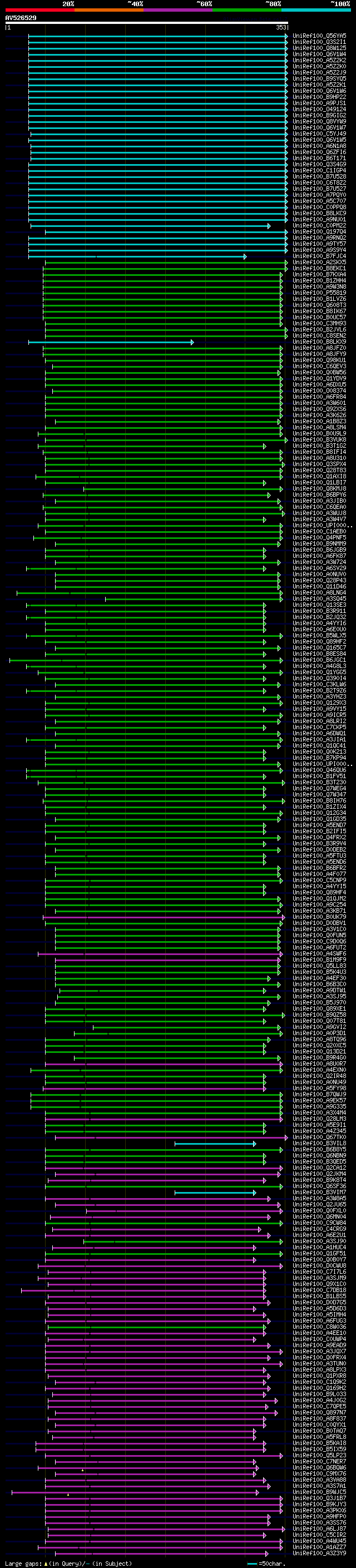
Task: Click label UniRef100_A5Z2K2
Action: pos(319,60)
